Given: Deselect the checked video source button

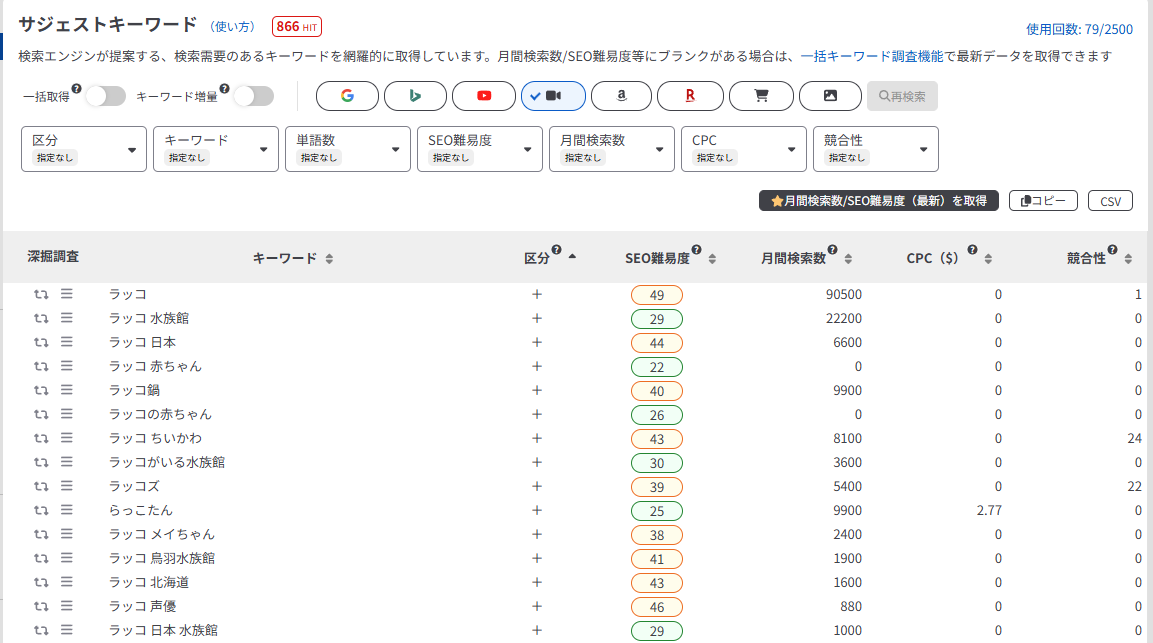Looking at the screenshot, I should [553, 96].
